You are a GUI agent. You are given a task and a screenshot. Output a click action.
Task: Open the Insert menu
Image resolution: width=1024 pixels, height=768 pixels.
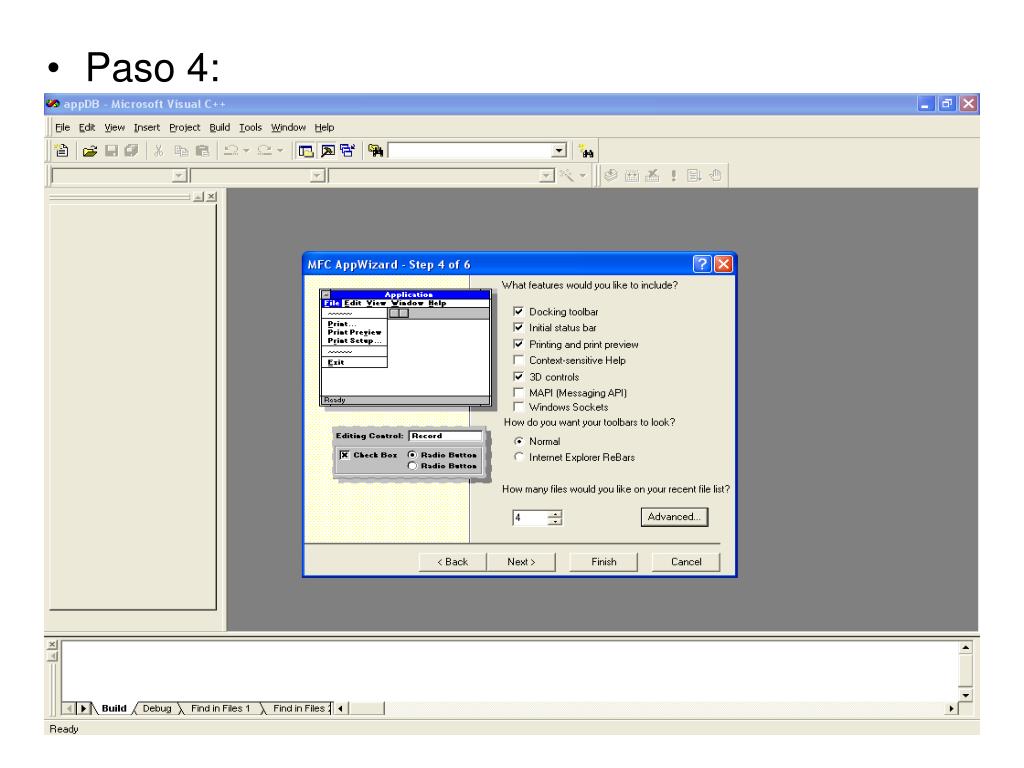click(147, 127)
